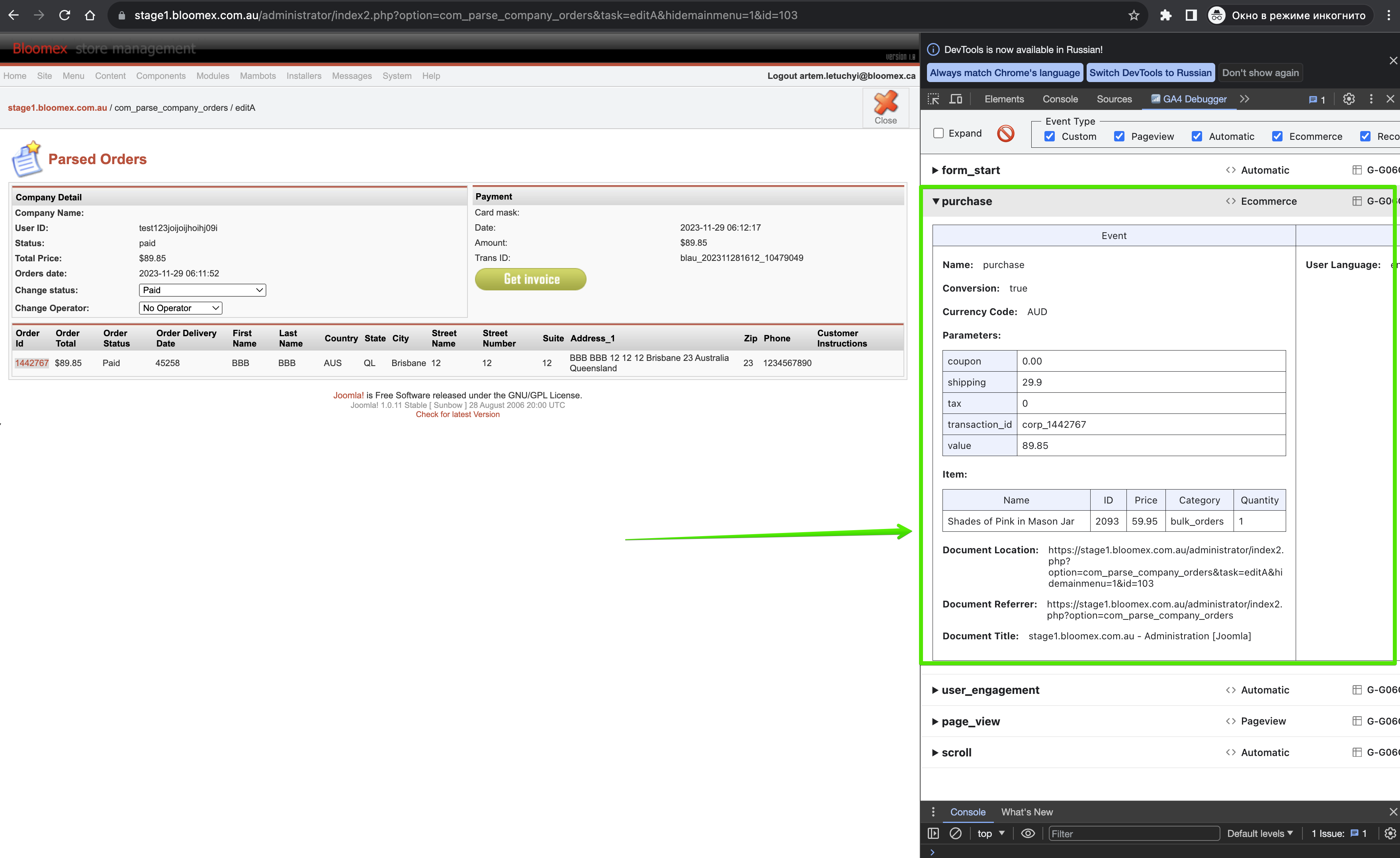Screen dimensions: 1400x858
Task: Open the Change Operator dropdown
Action: [181, 308]
